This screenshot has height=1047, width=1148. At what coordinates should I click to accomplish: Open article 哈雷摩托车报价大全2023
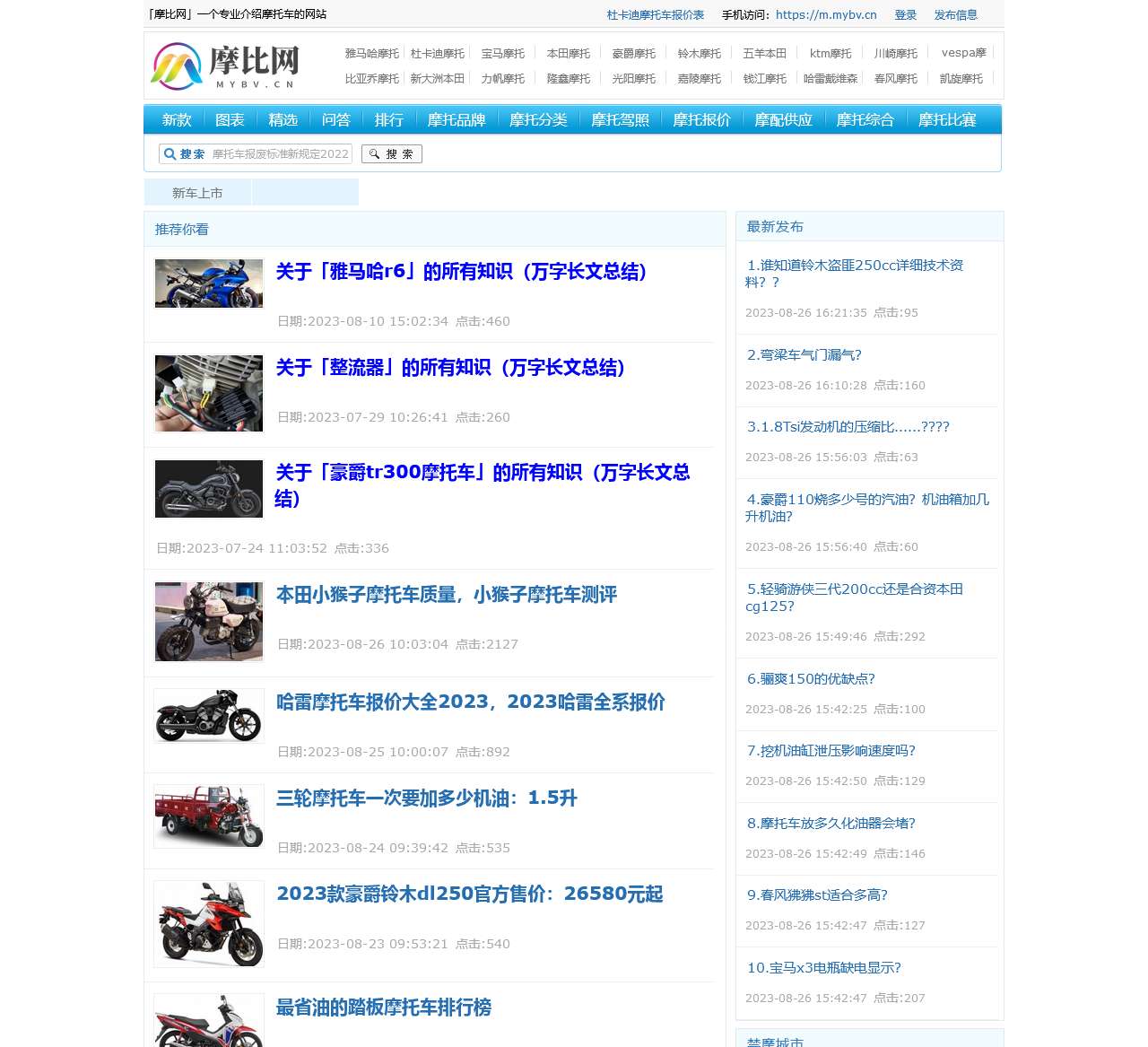471,702
